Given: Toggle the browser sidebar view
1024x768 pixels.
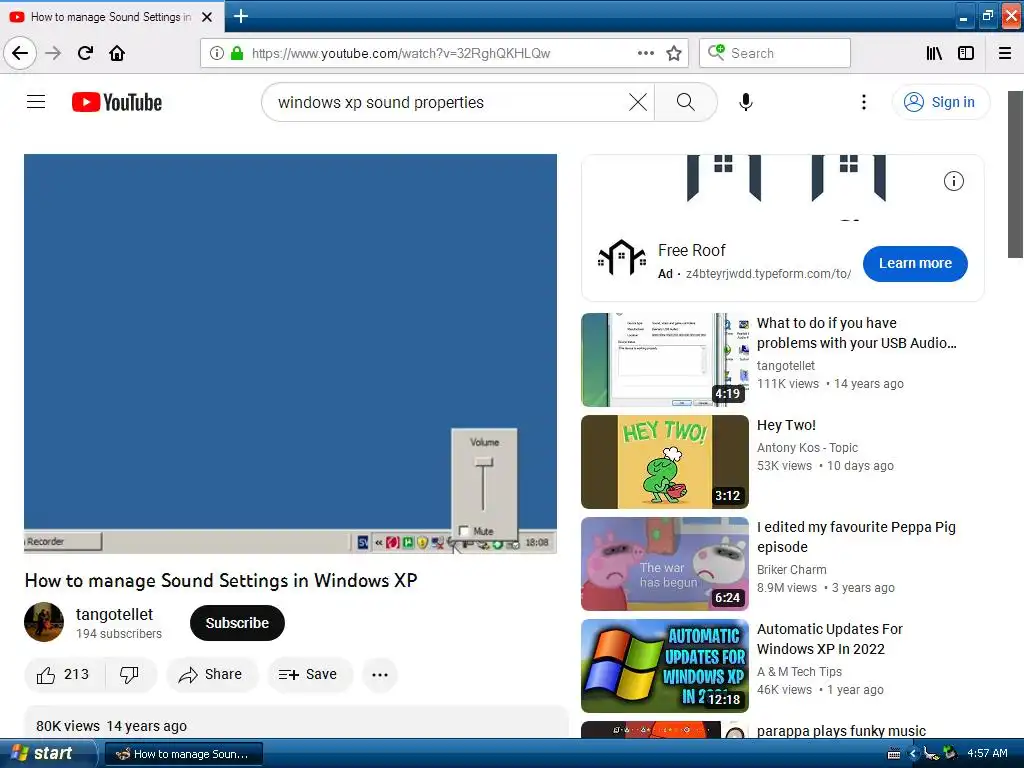Looking at the screenshot, I should tap(966, 53).
